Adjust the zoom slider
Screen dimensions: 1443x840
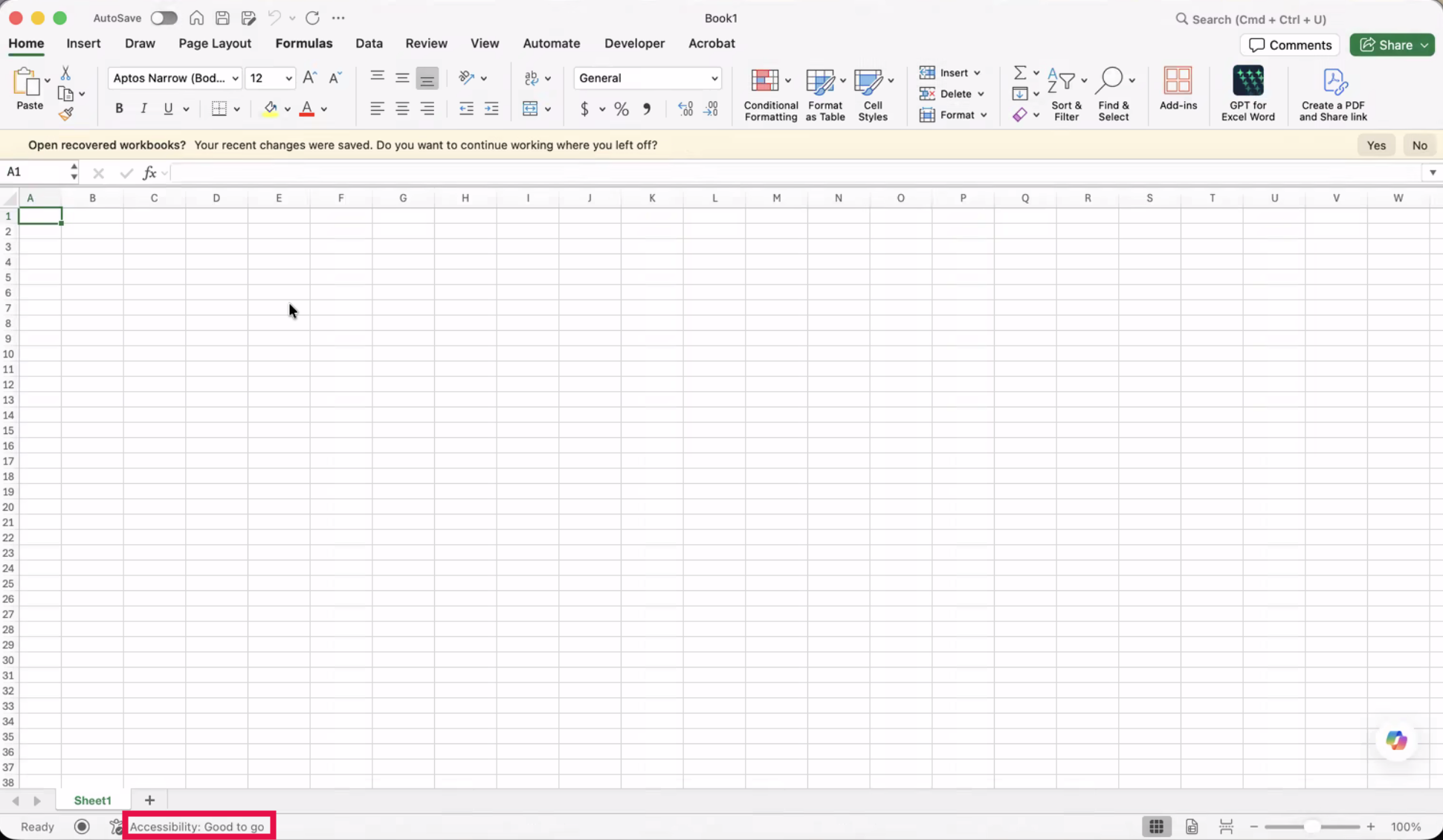[x=1313, y=827]
